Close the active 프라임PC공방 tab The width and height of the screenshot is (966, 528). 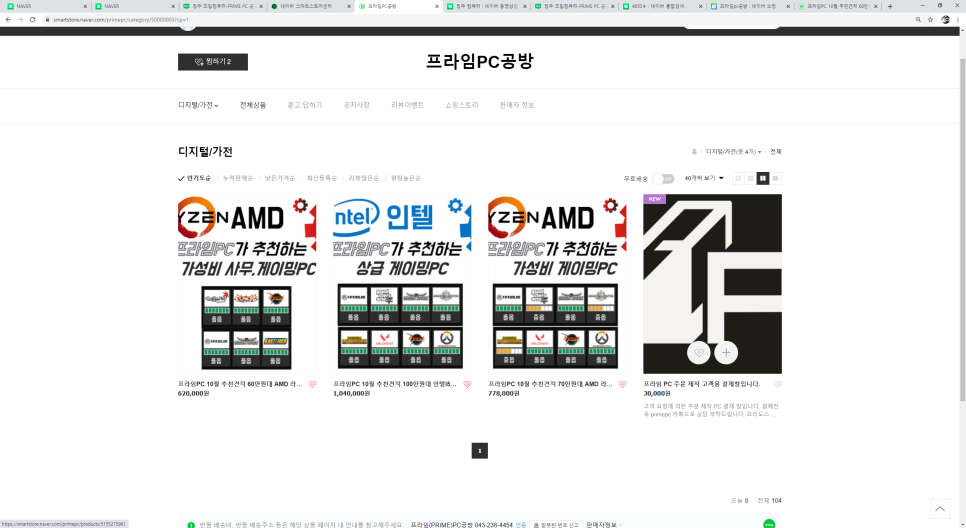tap(437, 6)
